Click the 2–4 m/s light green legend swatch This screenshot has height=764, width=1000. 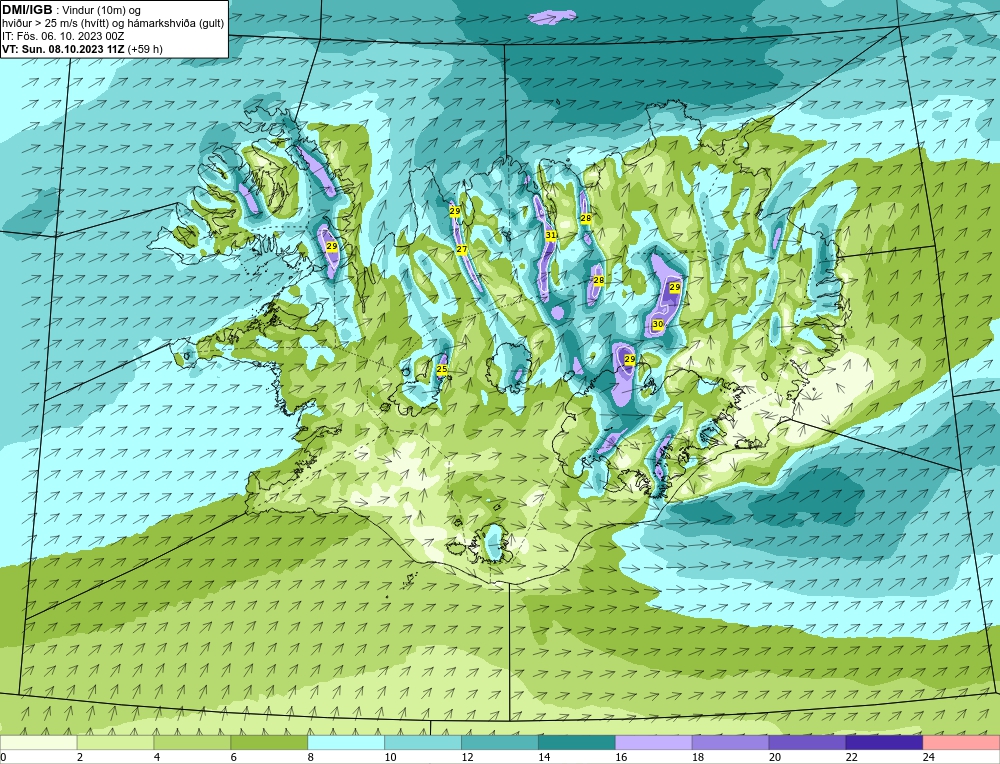coord(115,743)
